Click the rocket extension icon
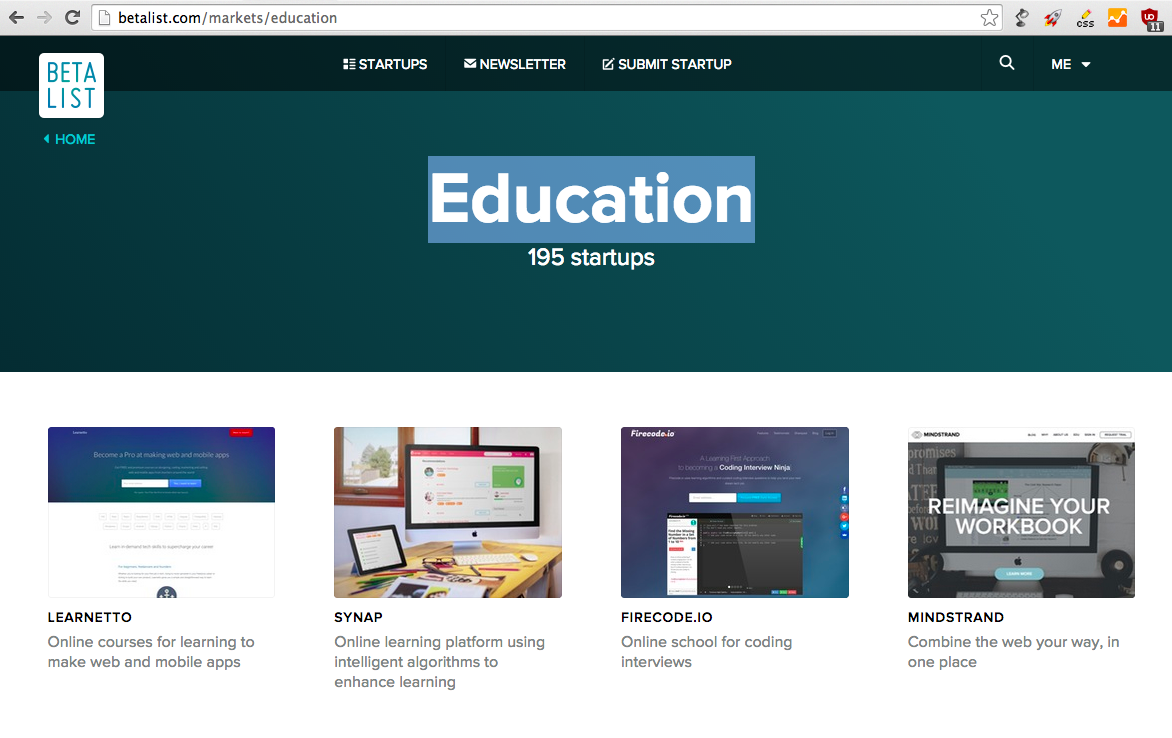The image size is (1172, 738). tap(1052, 18)
